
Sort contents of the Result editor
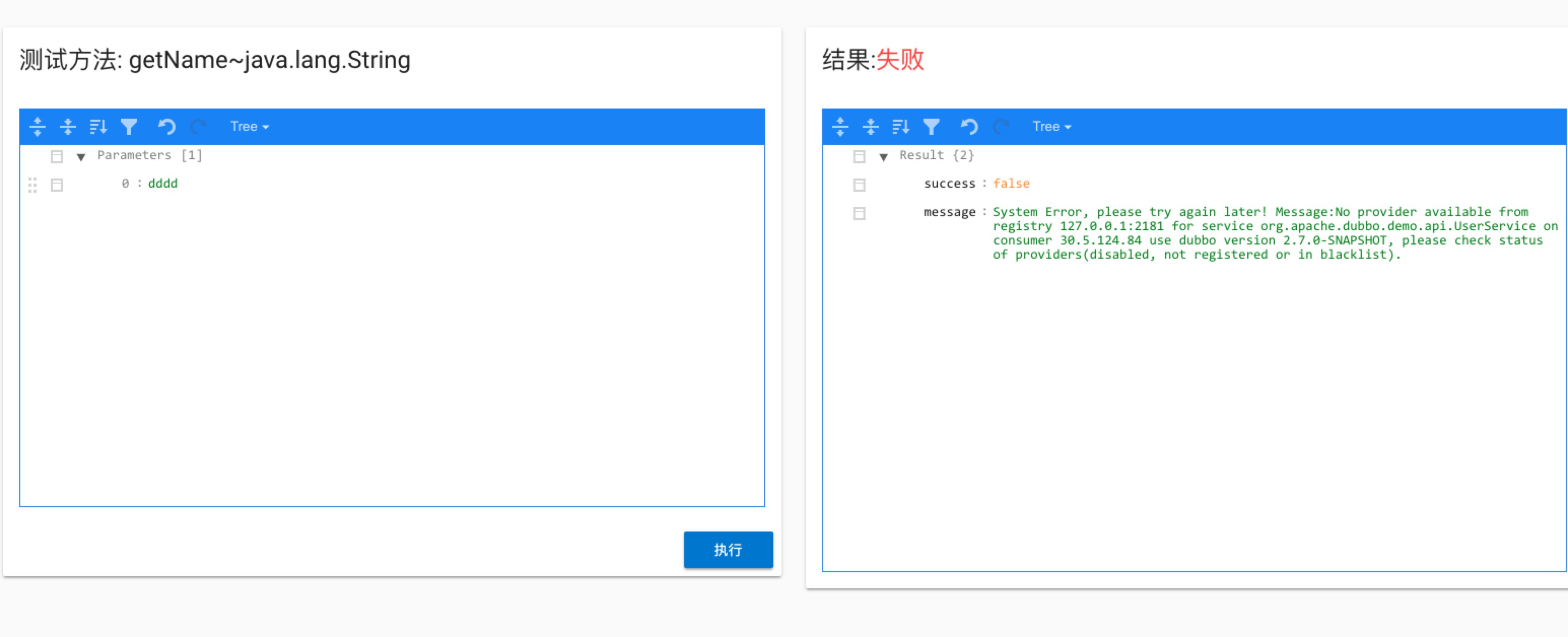point(901,127)
